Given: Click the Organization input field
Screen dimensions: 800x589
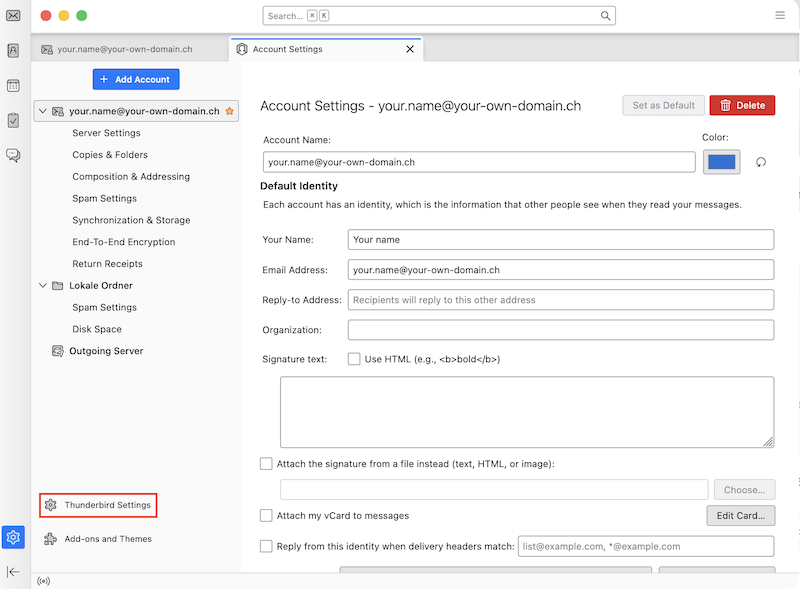Looking at the screenshot, I should tap(561, 330).
